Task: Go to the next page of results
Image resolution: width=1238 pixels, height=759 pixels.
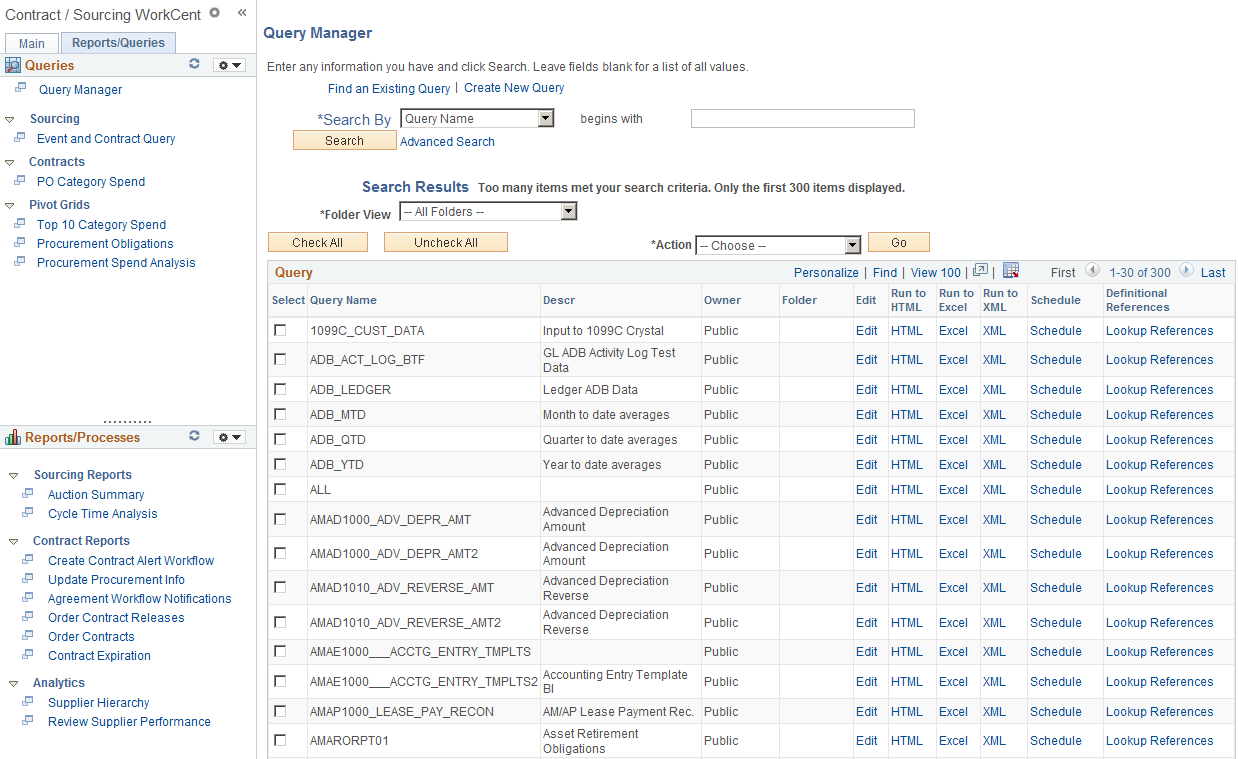Action: tap(1187, 272)
